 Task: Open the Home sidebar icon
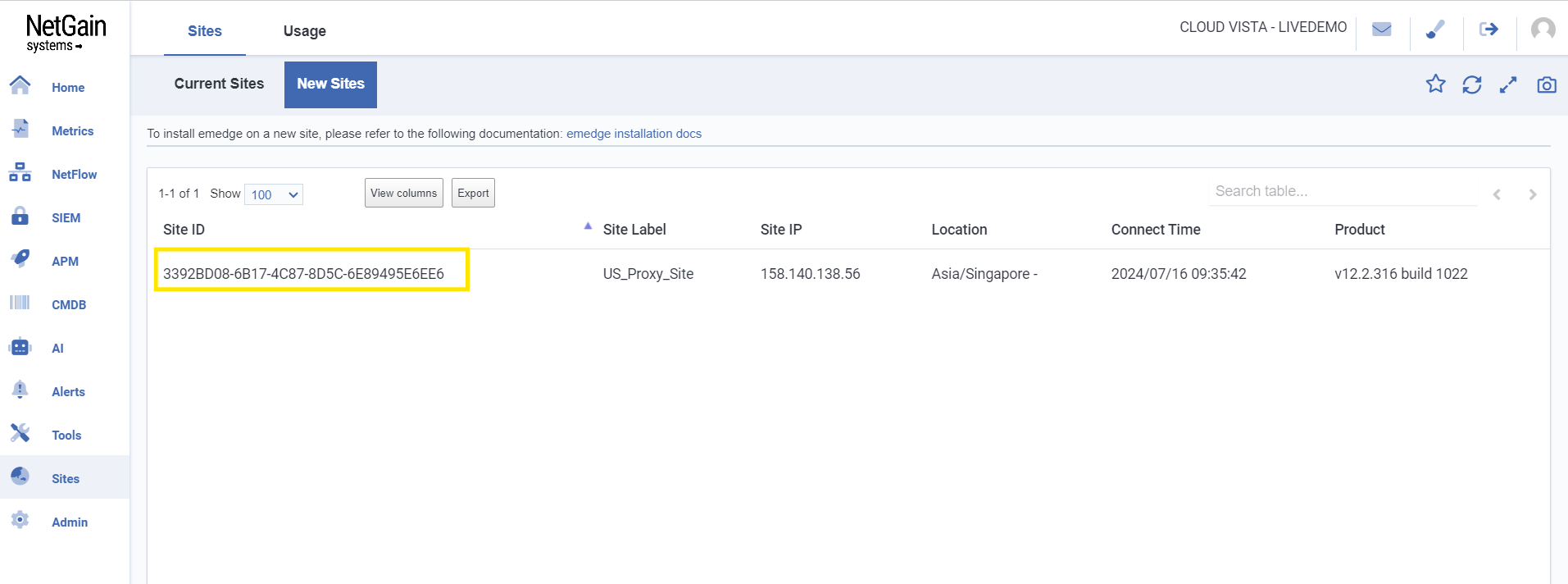pyautogui.click(x=20, y=84)
